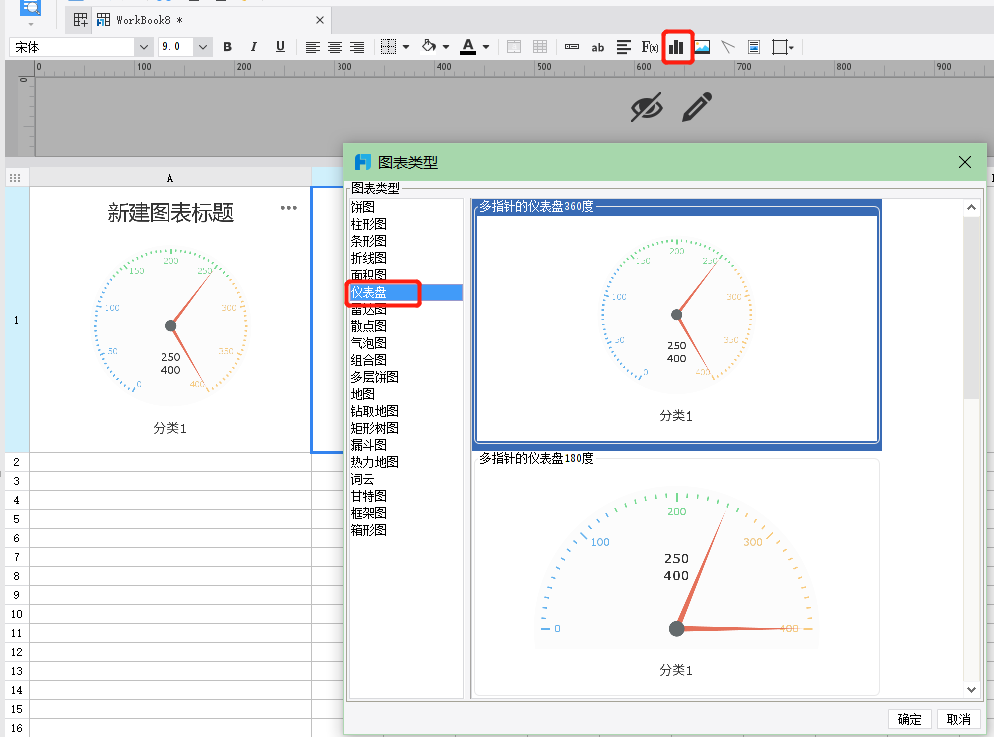
Task: Click scrollbar up arrow in chart dialog
Action: [971, 208]
